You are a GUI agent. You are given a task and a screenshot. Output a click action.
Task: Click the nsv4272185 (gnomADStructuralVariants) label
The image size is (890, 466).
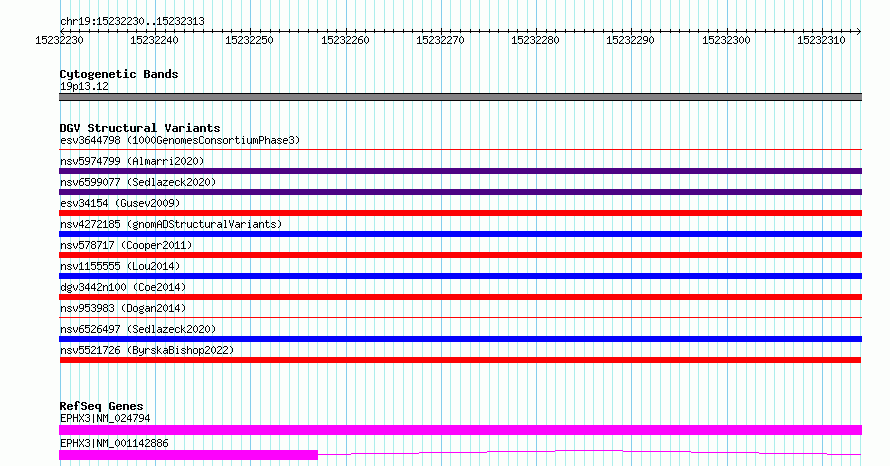tap(171, 224)
